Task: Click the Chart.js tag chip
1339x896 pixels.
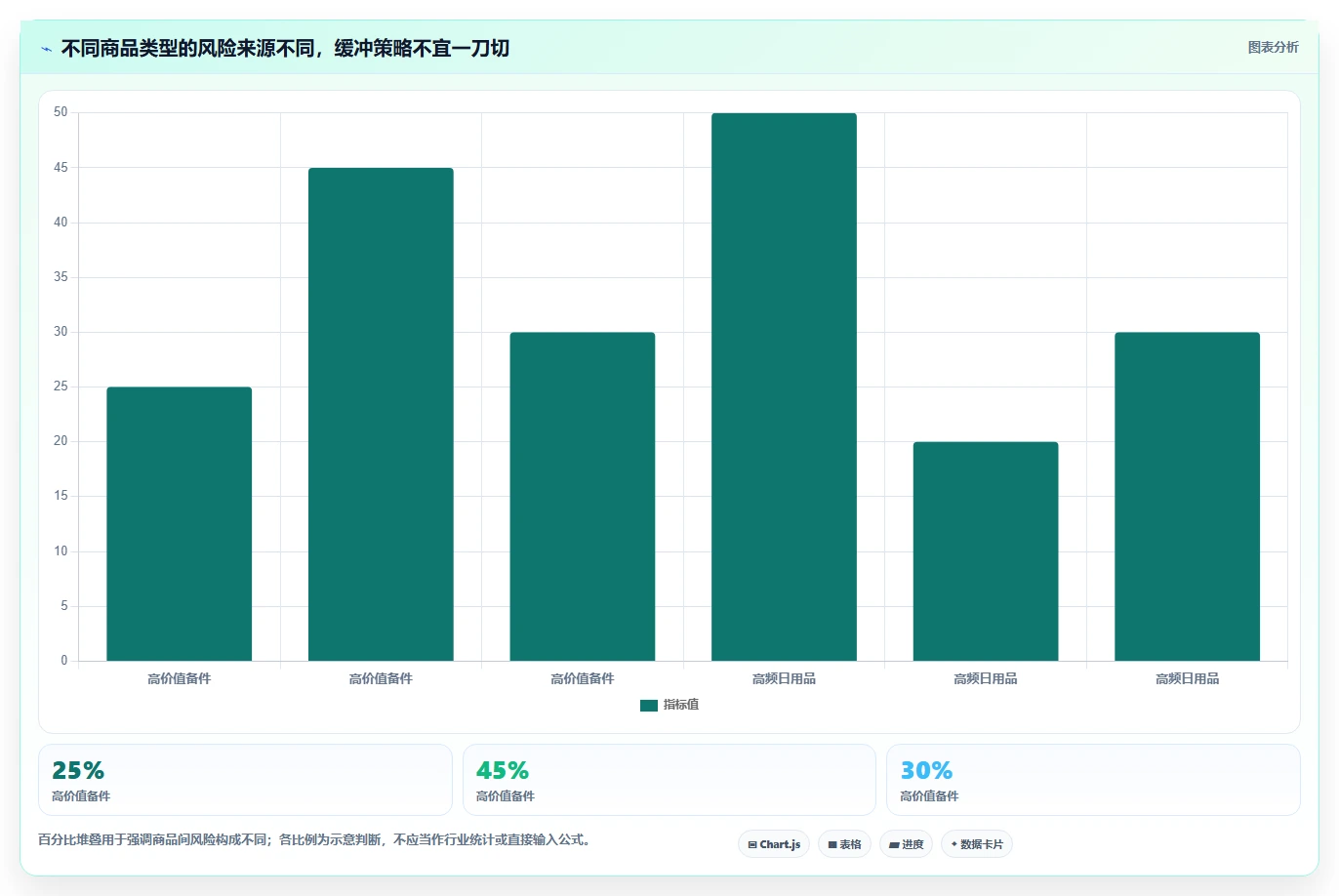Action: pyautogui.click(x=774, y=844)
